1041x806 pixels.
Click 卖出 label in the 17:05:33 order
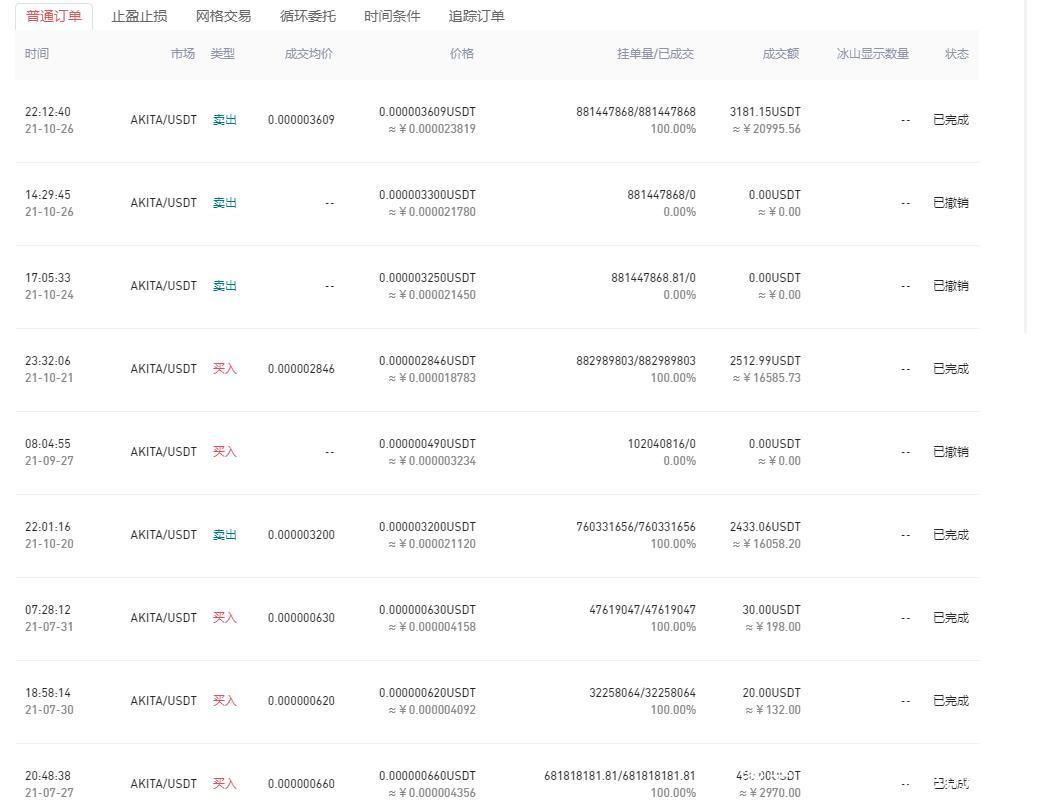pyautogui.click(x=225, y=286)
